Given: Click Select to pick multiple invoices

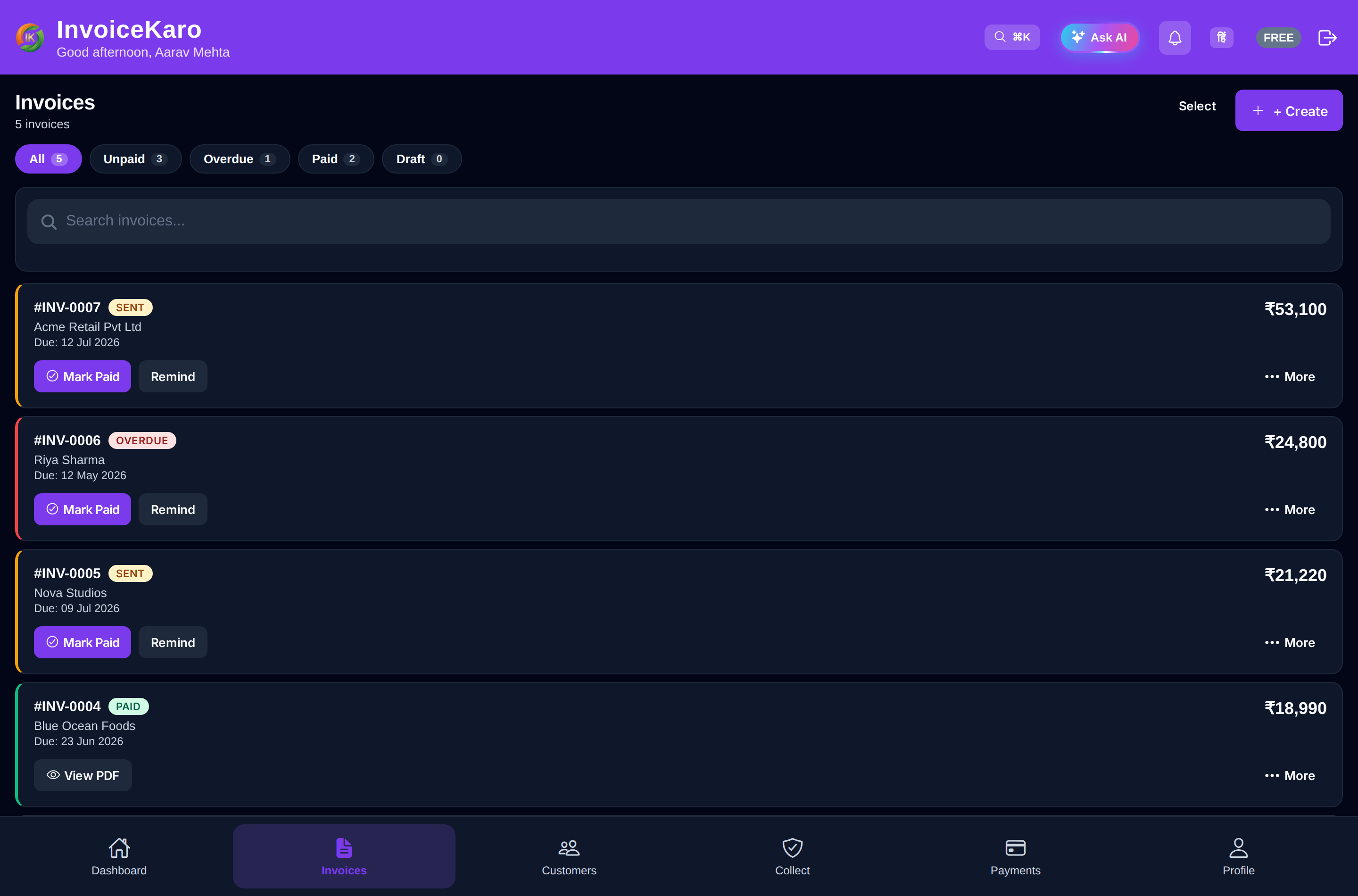Looking at the screenshot, I should click(x=1197, y=106).
